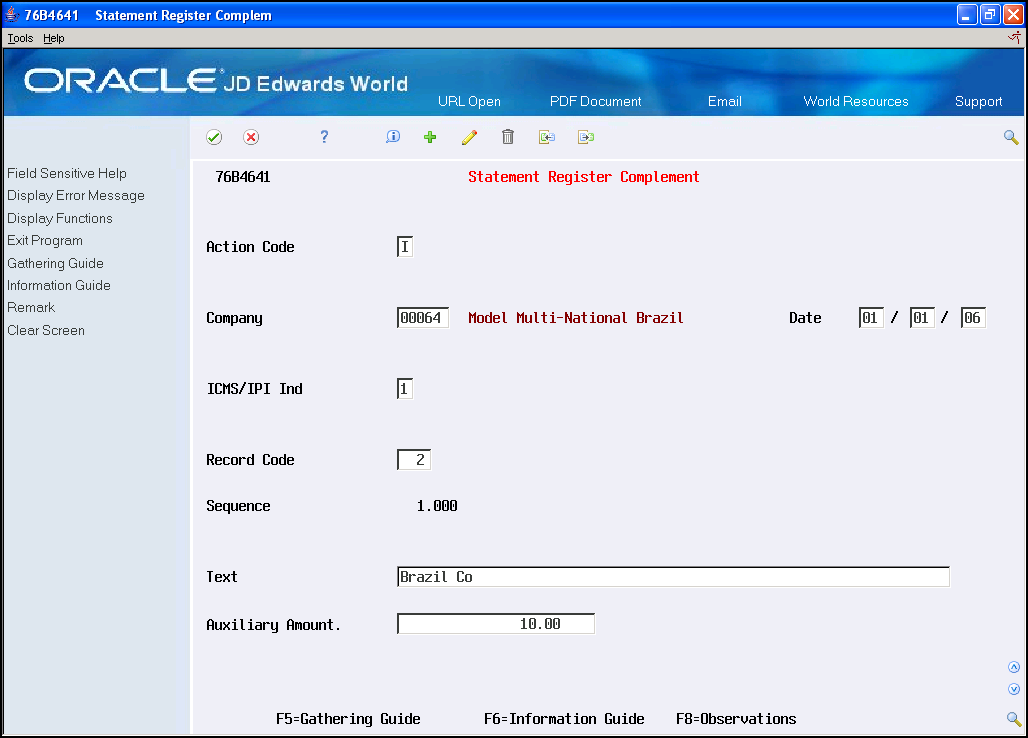Click the Support link
Image resolution: width=1028 pixels, height=738 pixels.
(978, 102)
